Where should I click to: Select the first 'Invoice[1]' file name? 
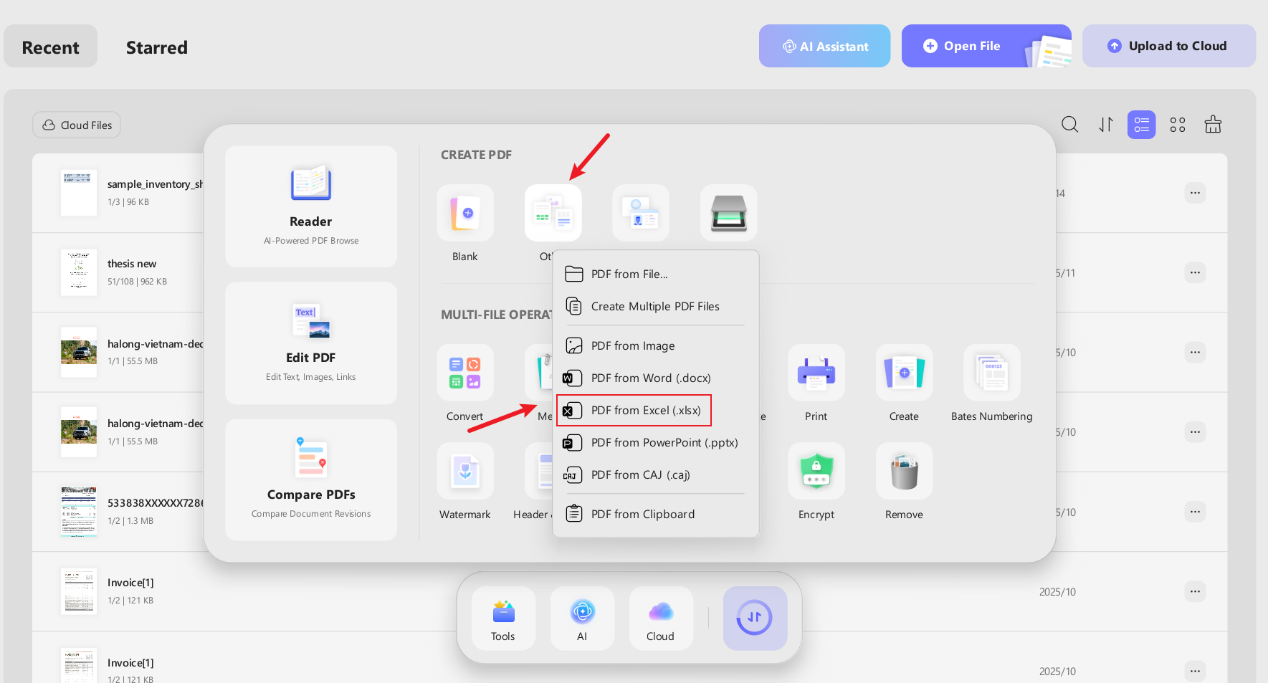[x=131, y=582]
